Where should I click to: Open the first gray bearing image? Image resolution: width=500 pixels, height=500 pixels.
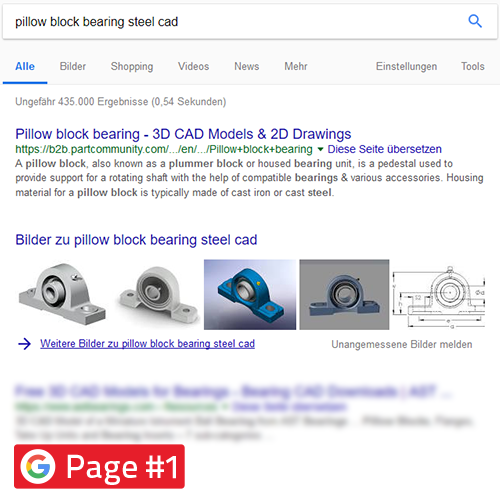click(x=62, y=295)
